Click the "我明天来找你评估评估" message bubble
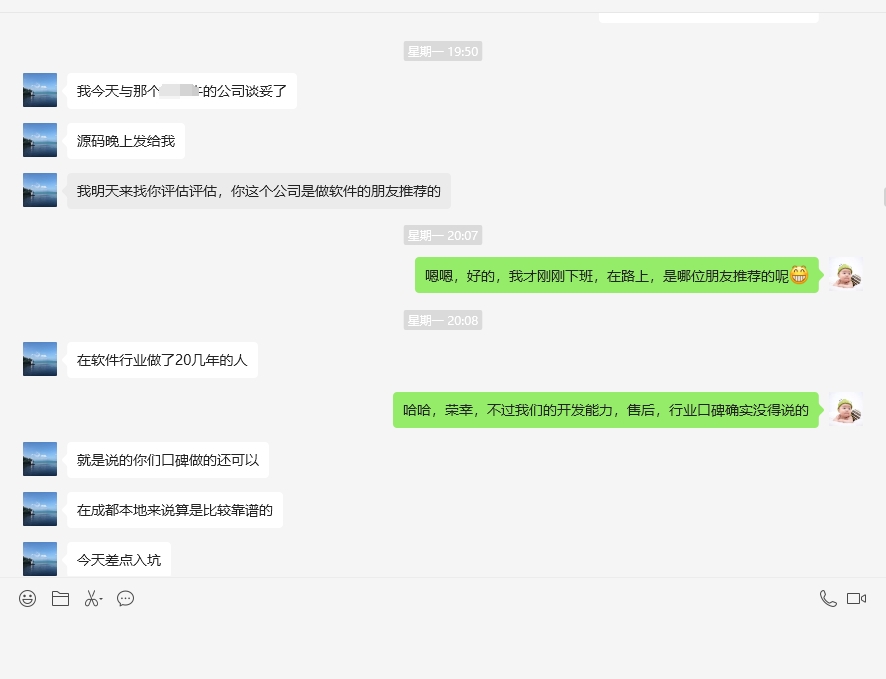The height and width of the screenshot is (679, 886). [x=258, y=191]
